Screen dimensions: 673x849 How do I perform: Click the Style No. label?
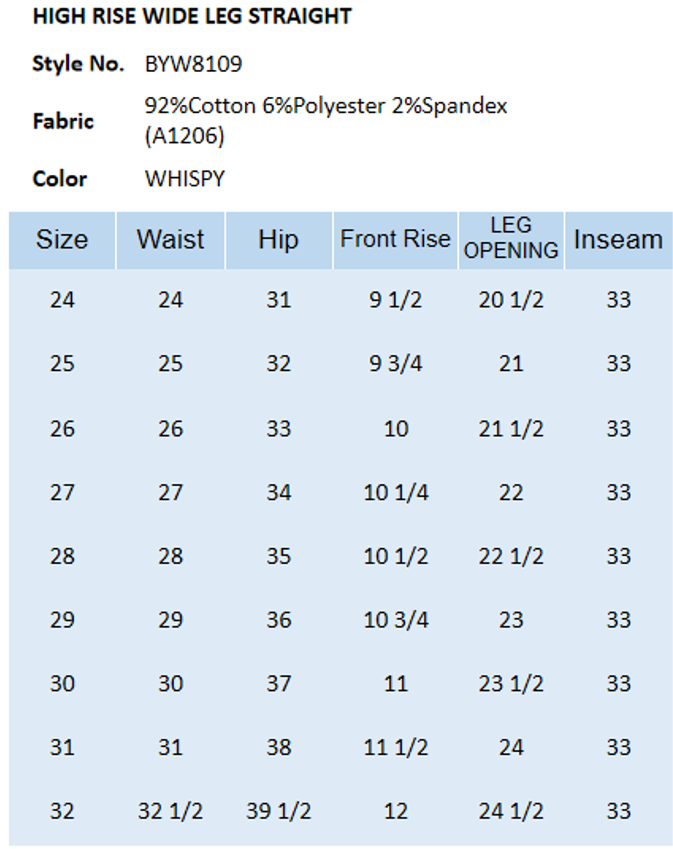[78, 65]
